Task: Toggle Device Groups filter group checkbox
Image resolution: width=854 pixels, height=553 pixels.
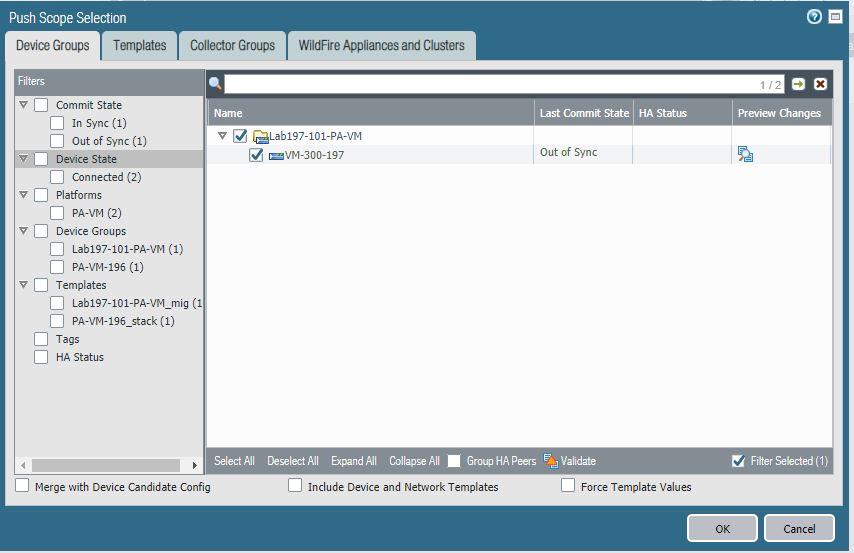Action: coord(41,230)
